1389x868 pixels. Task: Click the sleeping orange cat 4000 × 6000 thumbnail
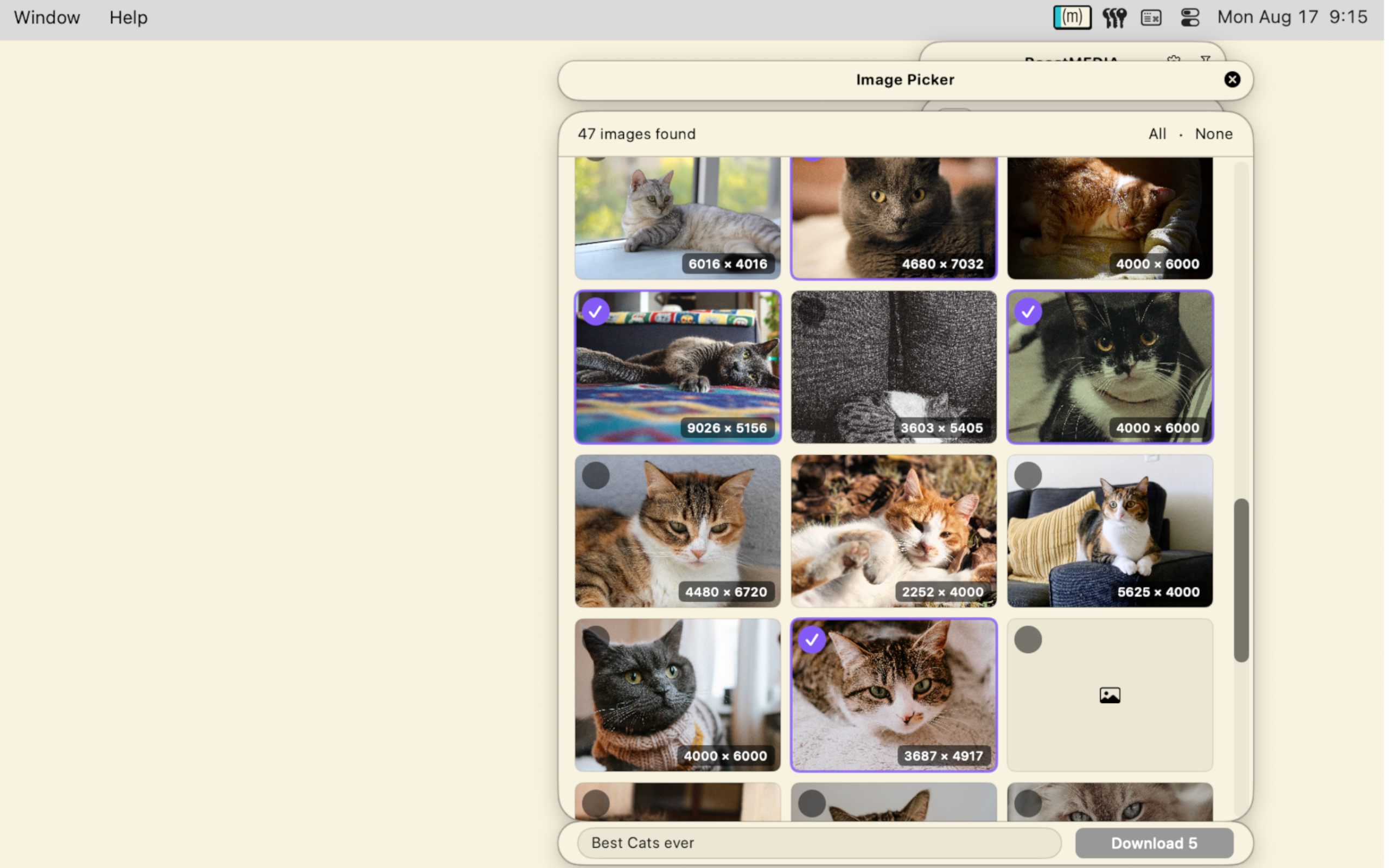(1110, 218)
